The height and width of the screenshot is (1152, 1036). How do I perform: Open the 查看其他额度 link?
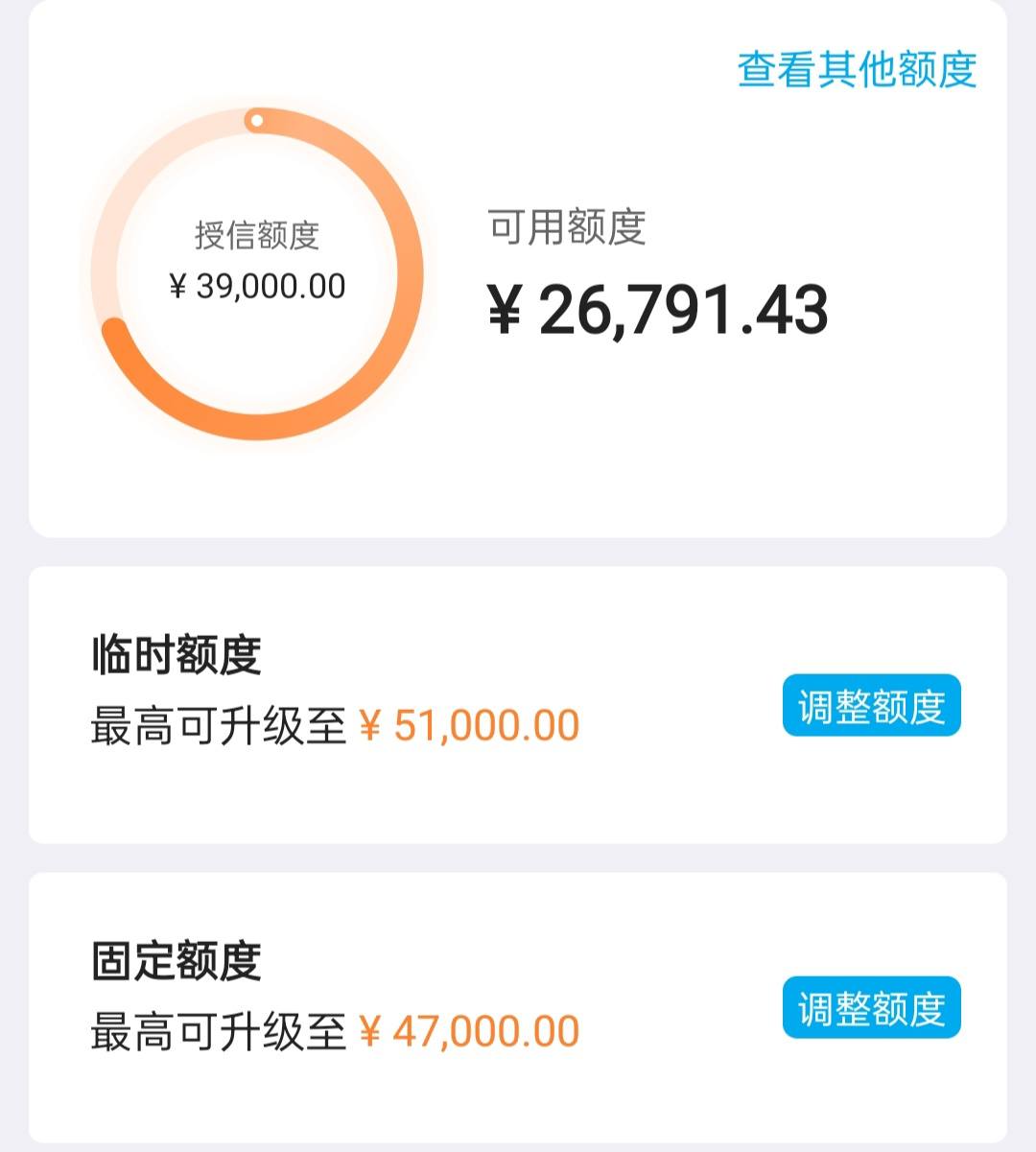tap(857, 70)
